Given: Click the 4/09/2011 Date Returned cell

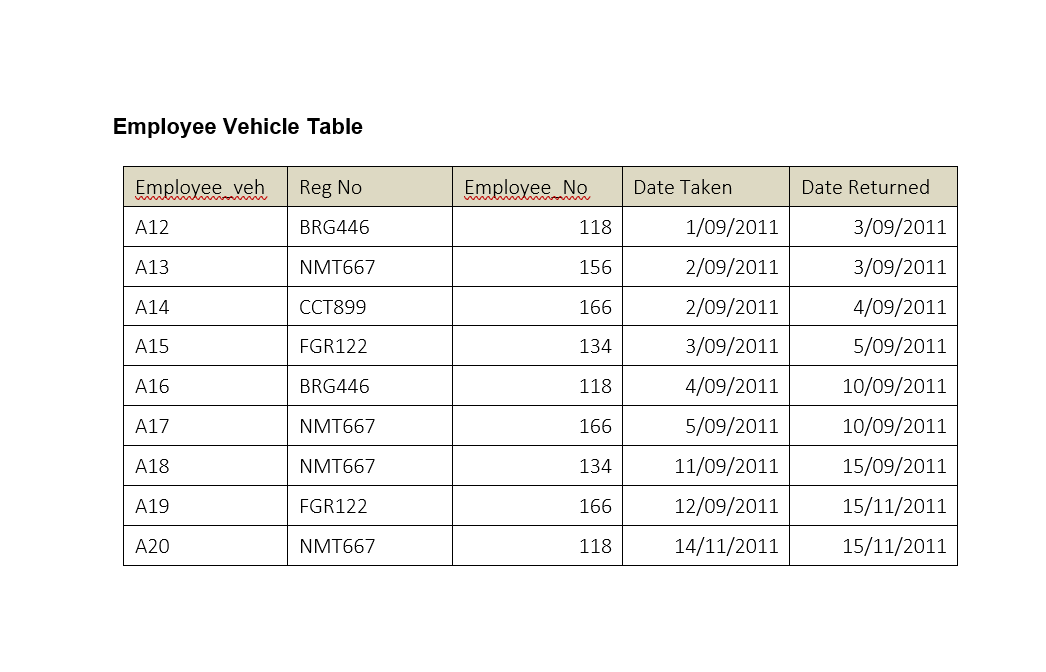Looking at the screenshot, I should pyautogui.click(x=873, y=306).
